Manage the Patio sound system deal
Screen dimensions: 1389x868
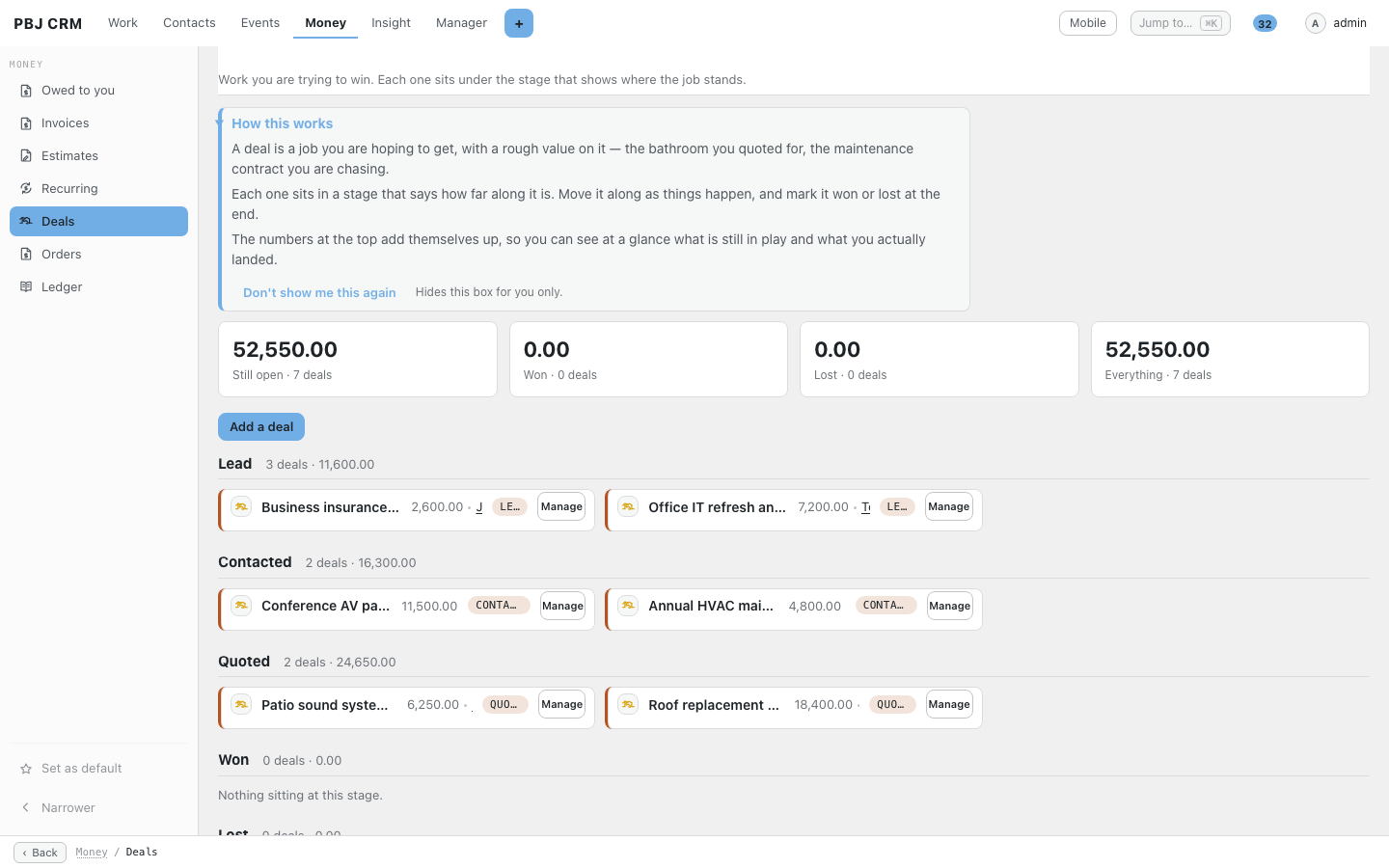point(562,705)
